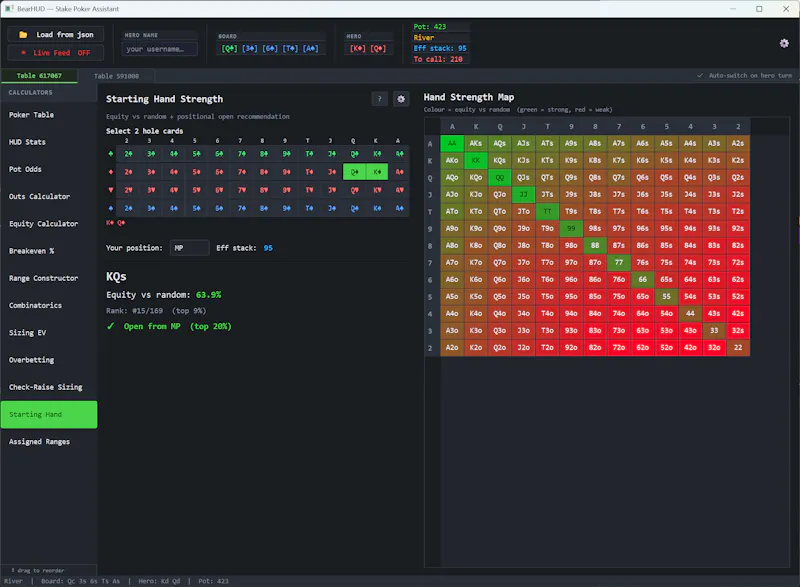This screenshot has width=800, height=587.
Task: Open the Pot Odds calculator
Action: tap(49, 169)
